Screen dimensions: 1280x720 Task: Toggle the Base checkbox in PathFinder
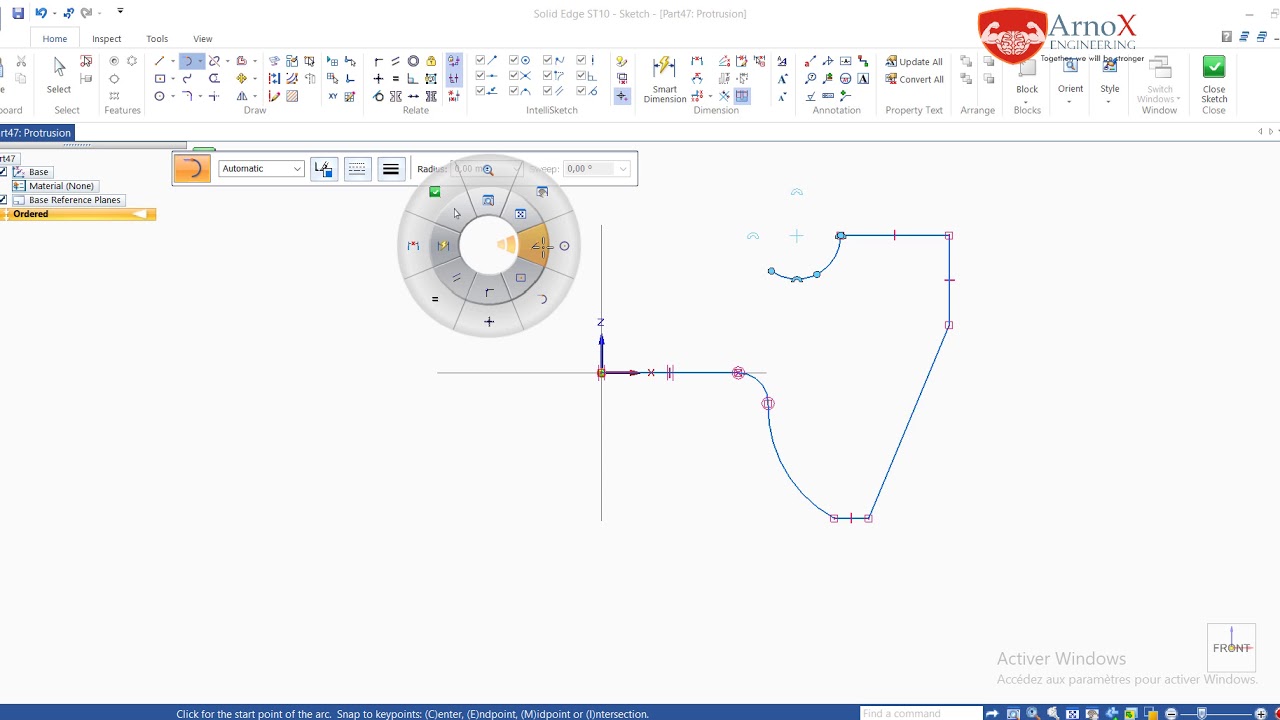click(x=3, y=172)
